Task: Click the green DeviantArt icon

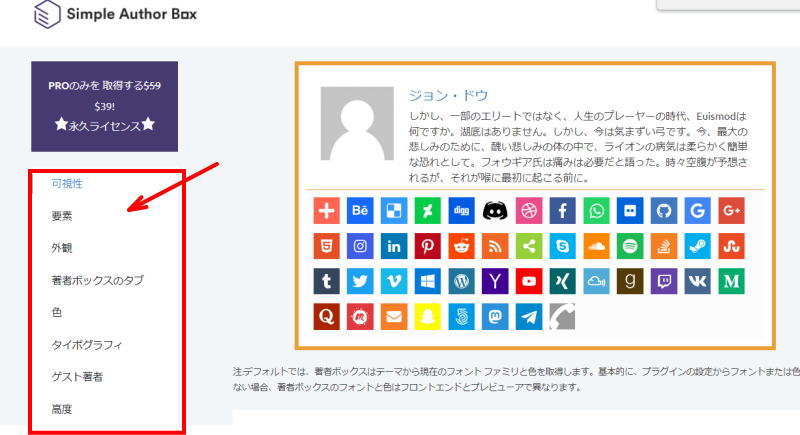Action: click(428, 211)
